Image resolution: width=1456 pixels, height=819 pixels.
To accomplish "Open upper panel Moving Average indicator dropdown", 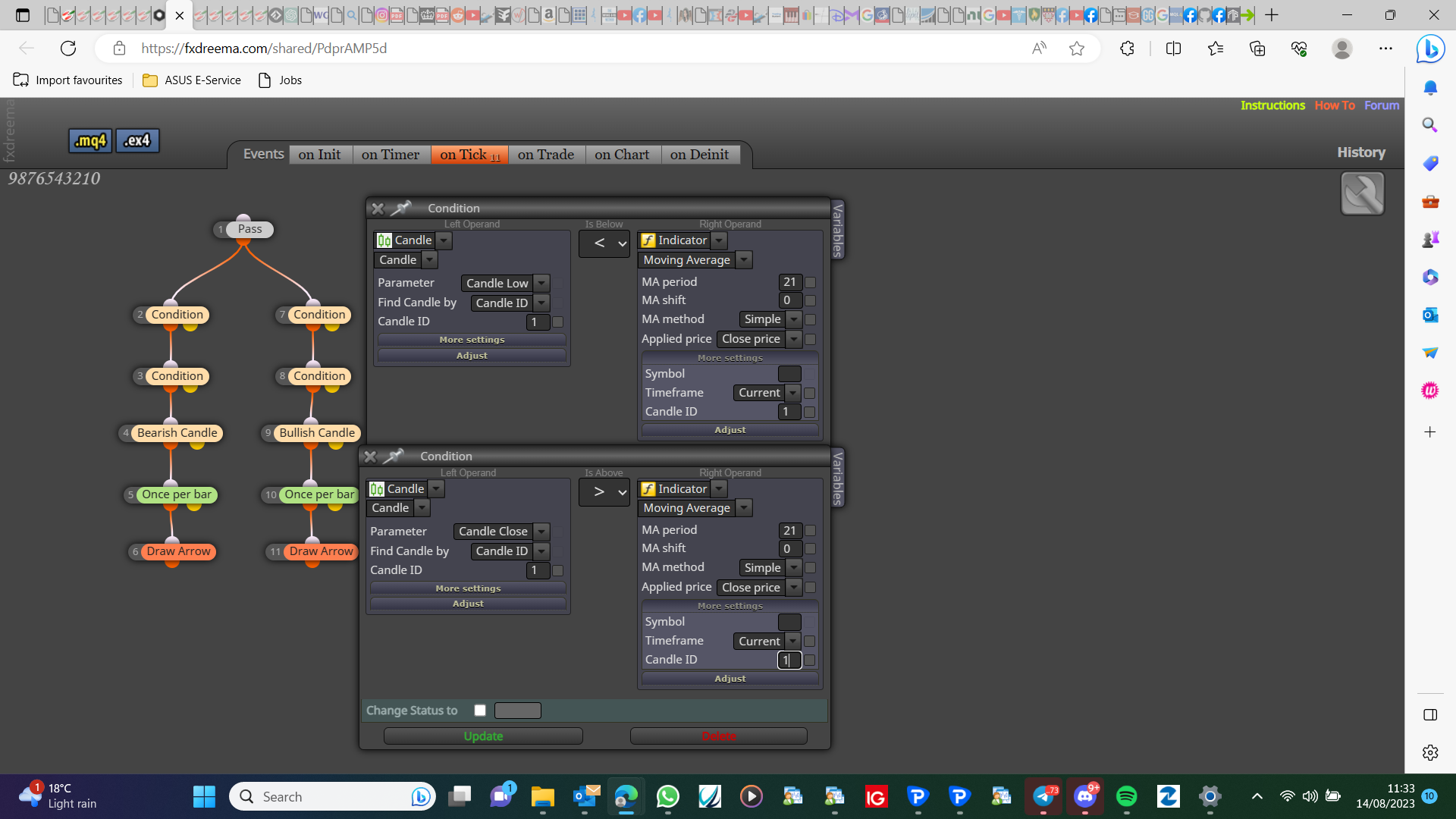I will click(695, 260).
